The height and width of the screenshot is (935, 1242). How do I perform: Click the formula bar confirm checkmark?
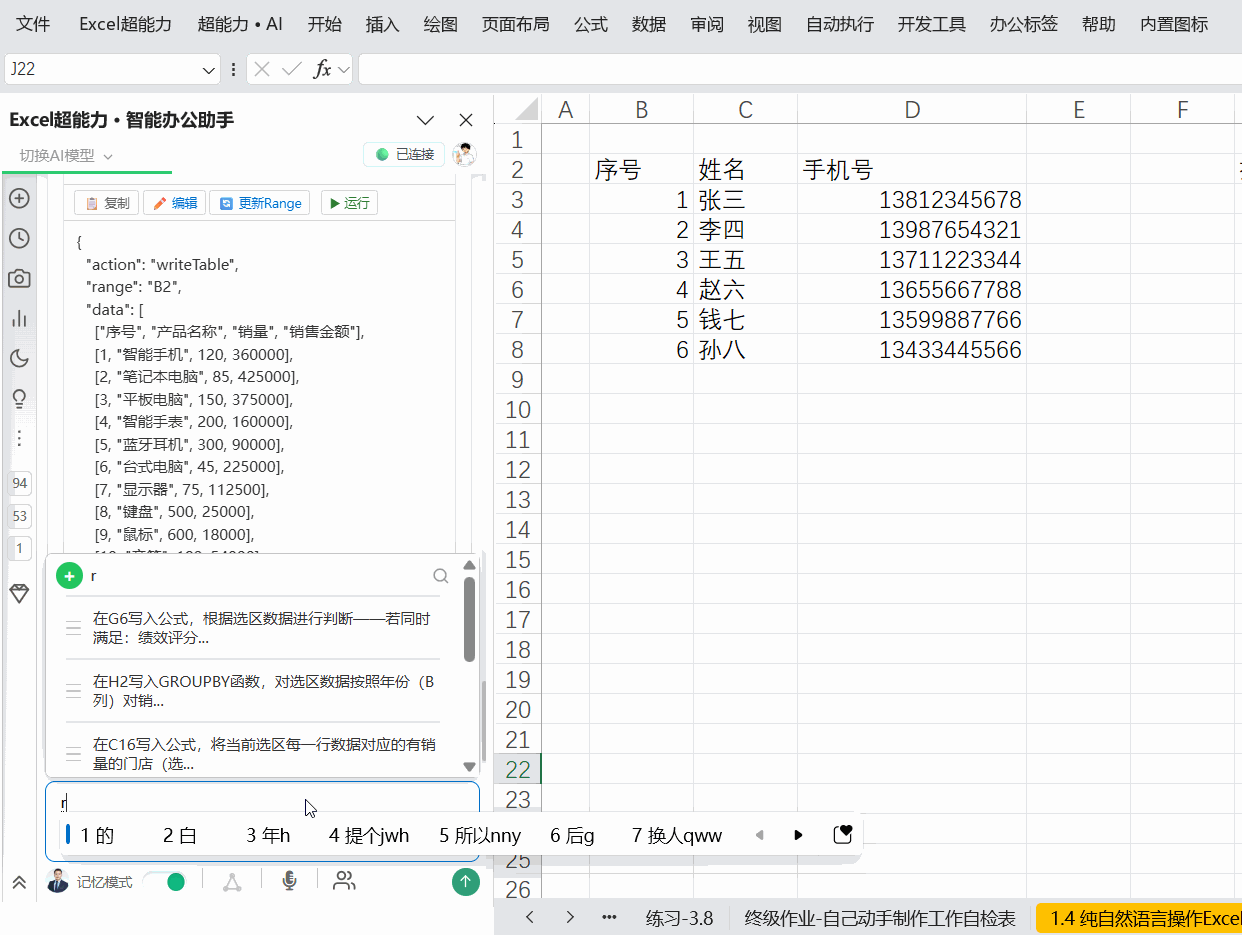coord(292,69)
